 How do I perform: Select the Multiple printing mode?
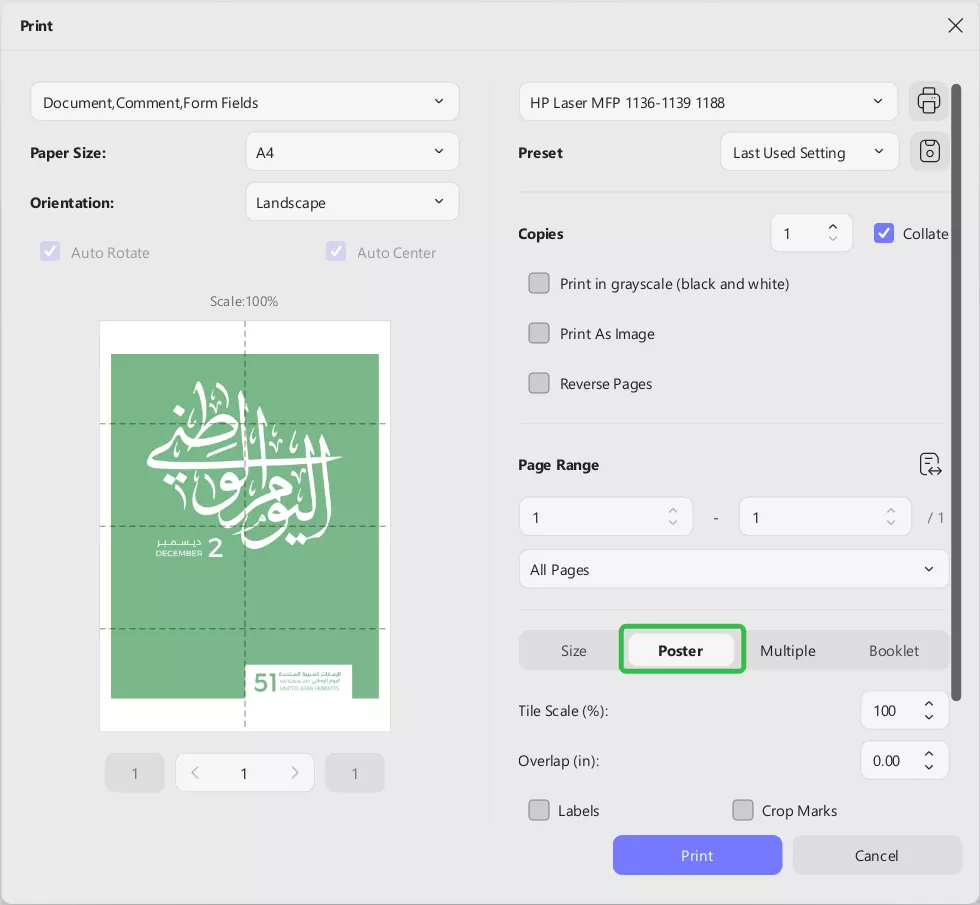pos(788,650)
